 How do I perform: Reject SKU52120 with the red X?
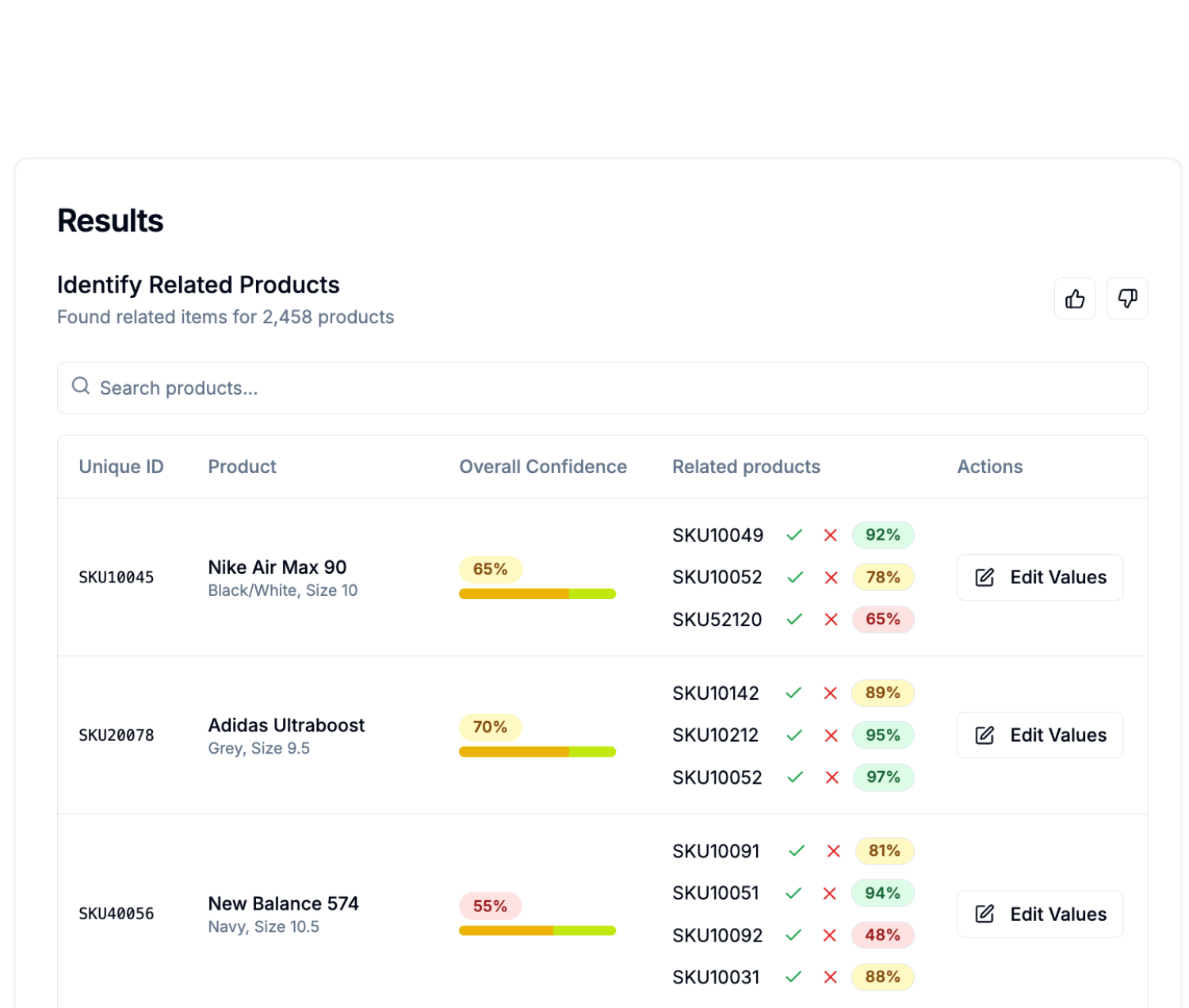click(830, 620)
